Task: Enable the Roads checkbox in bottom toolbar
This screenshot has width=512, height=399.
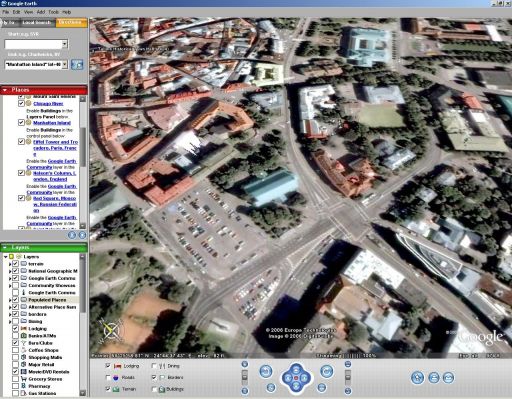Action: point(108,377)
